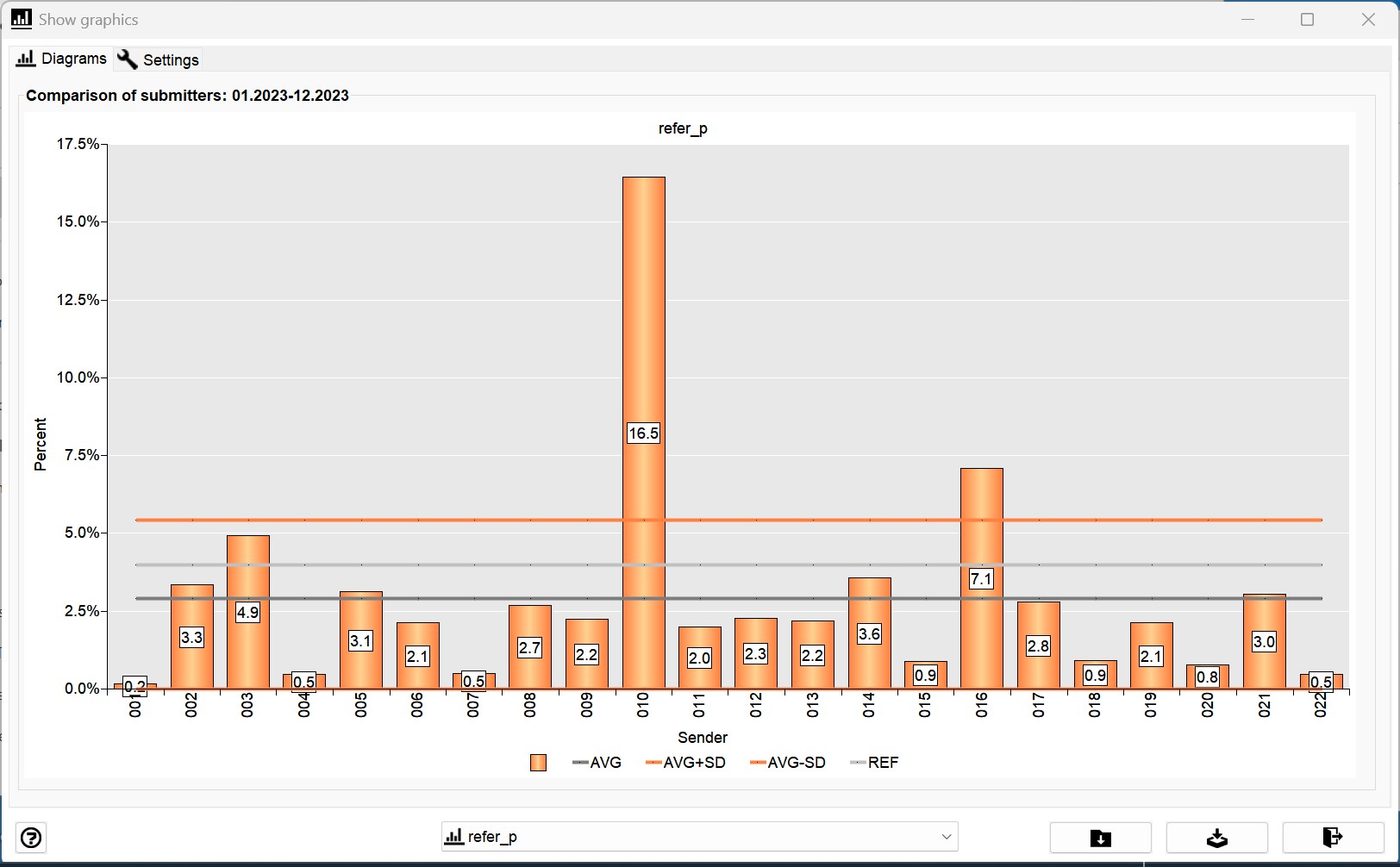Click the Comparison of submitters heading

pyautogui.click(x=187, y=96)
